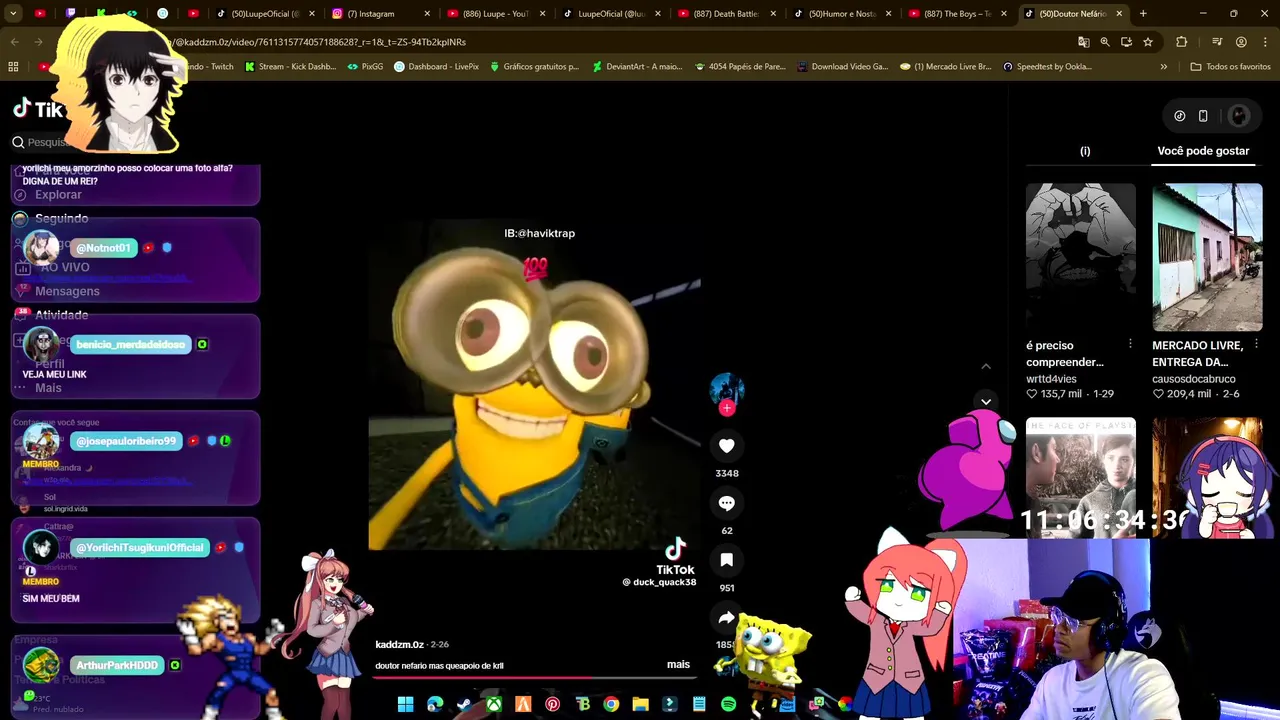Open the 'Speedtest by Ookla' bookmark
1280x720 pixels.
tap(1047, 67)
